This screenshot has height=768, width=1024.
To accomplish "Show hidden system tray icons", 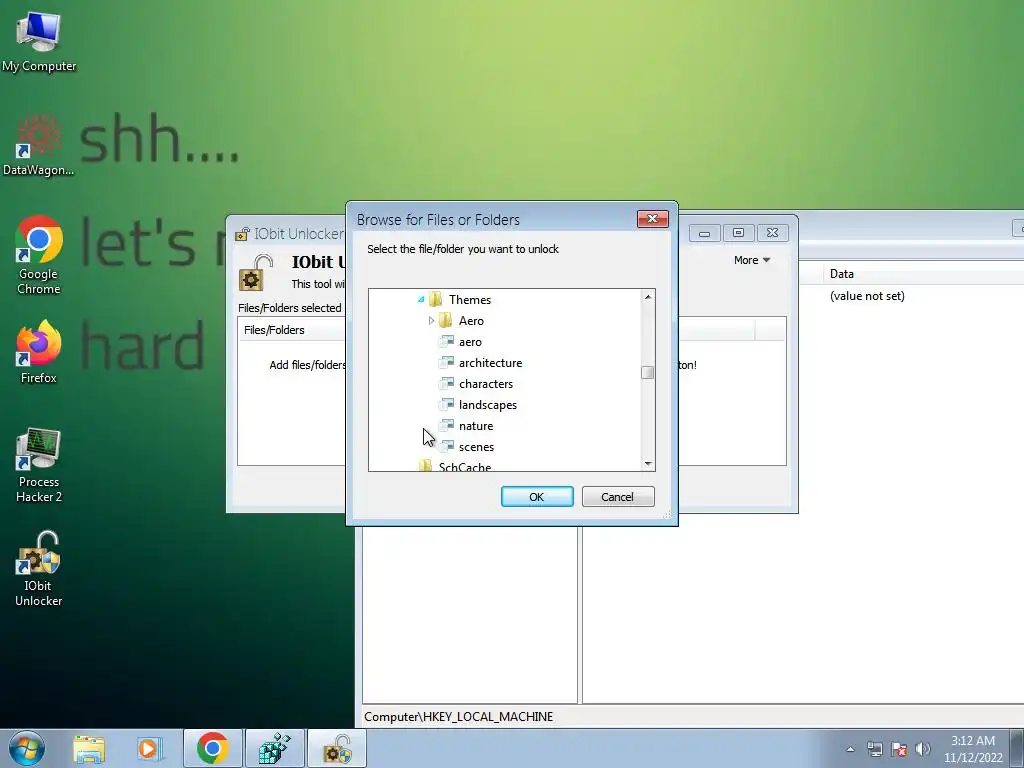I will [x=850, y=749].
